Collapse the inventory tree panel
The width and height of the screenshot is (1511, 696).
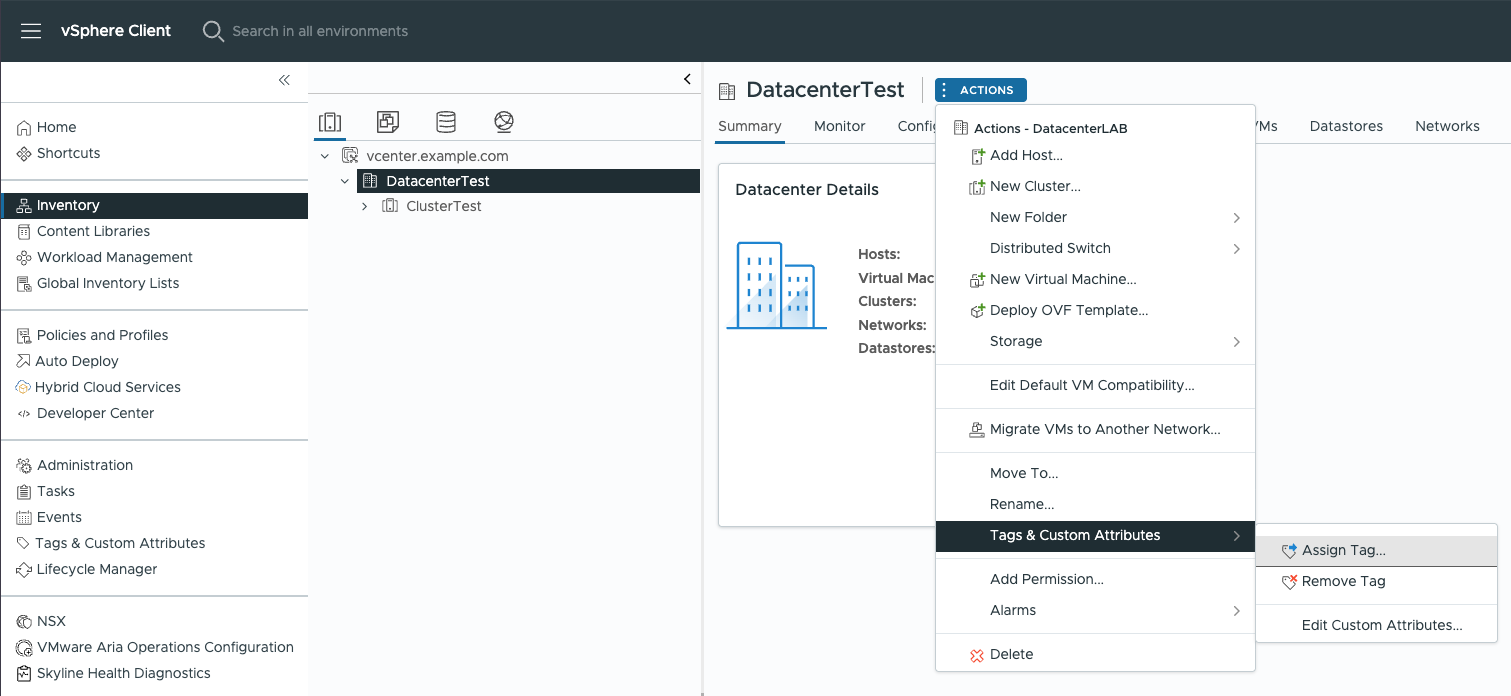pyautogui.click(x=687, y=79)
